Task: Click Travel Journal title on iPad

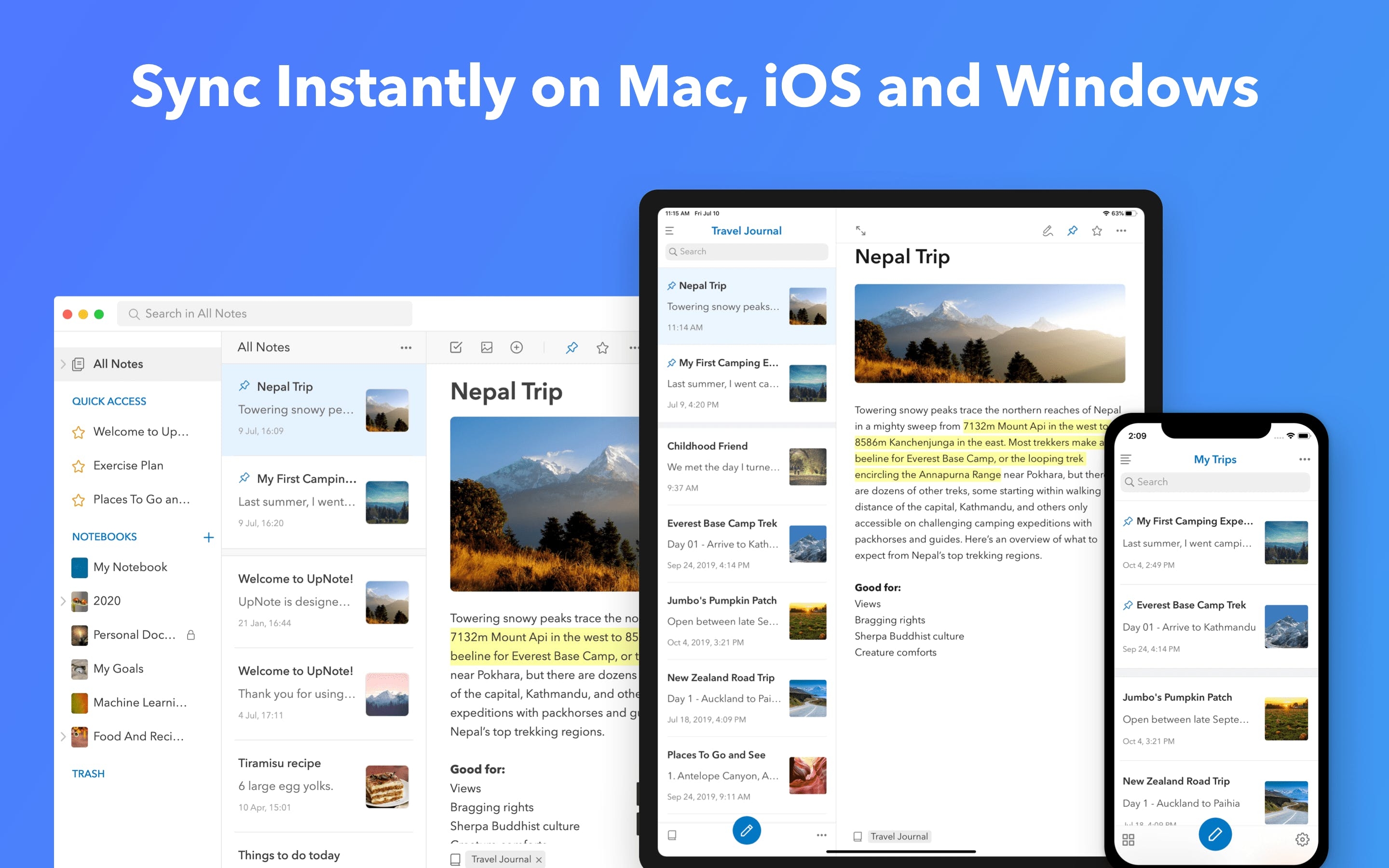Action: (746, 231)
